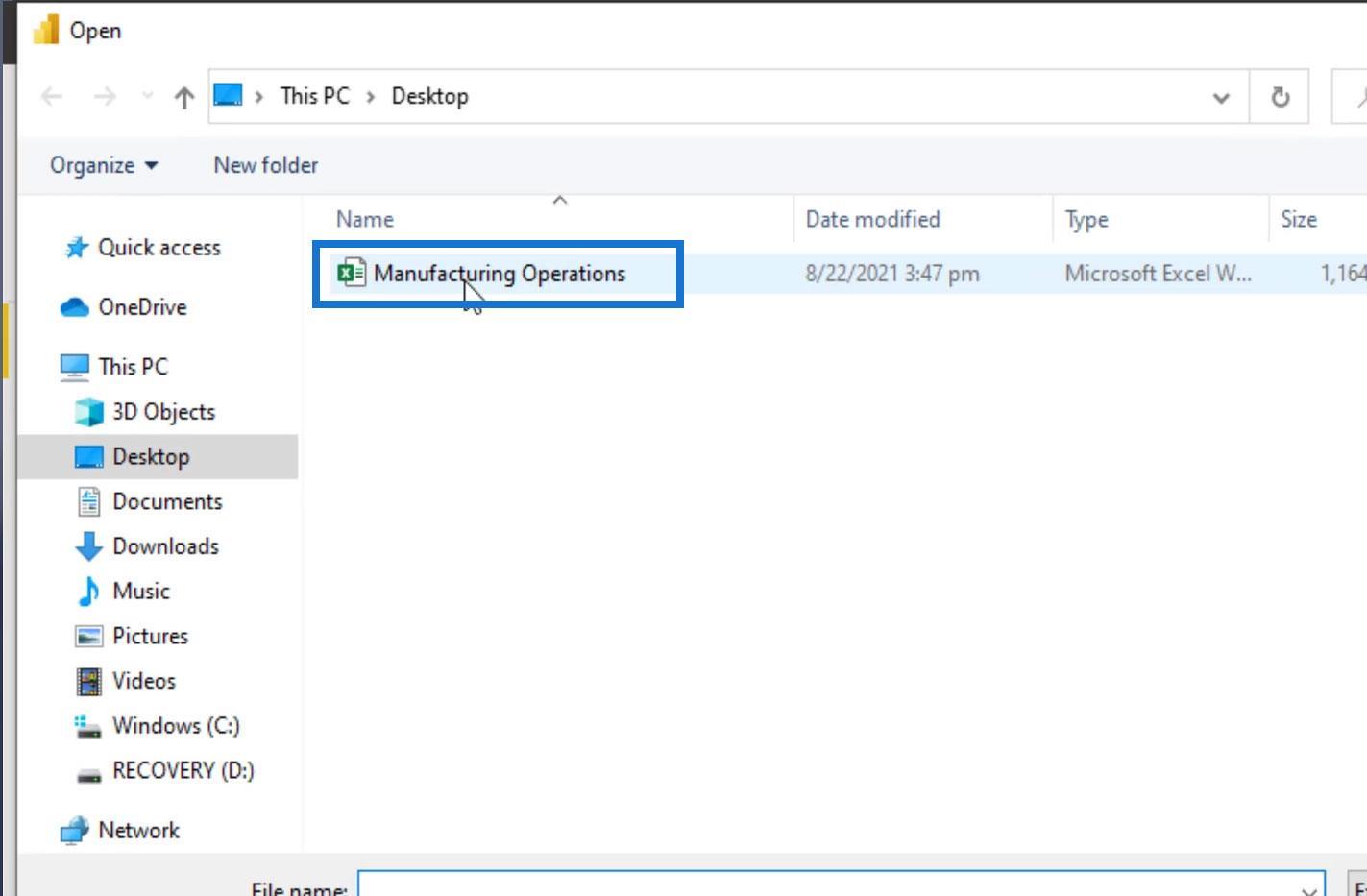1367x896 pixels.
Task: Click the Forward navigation arrow
Action: (x=105, y=96)
